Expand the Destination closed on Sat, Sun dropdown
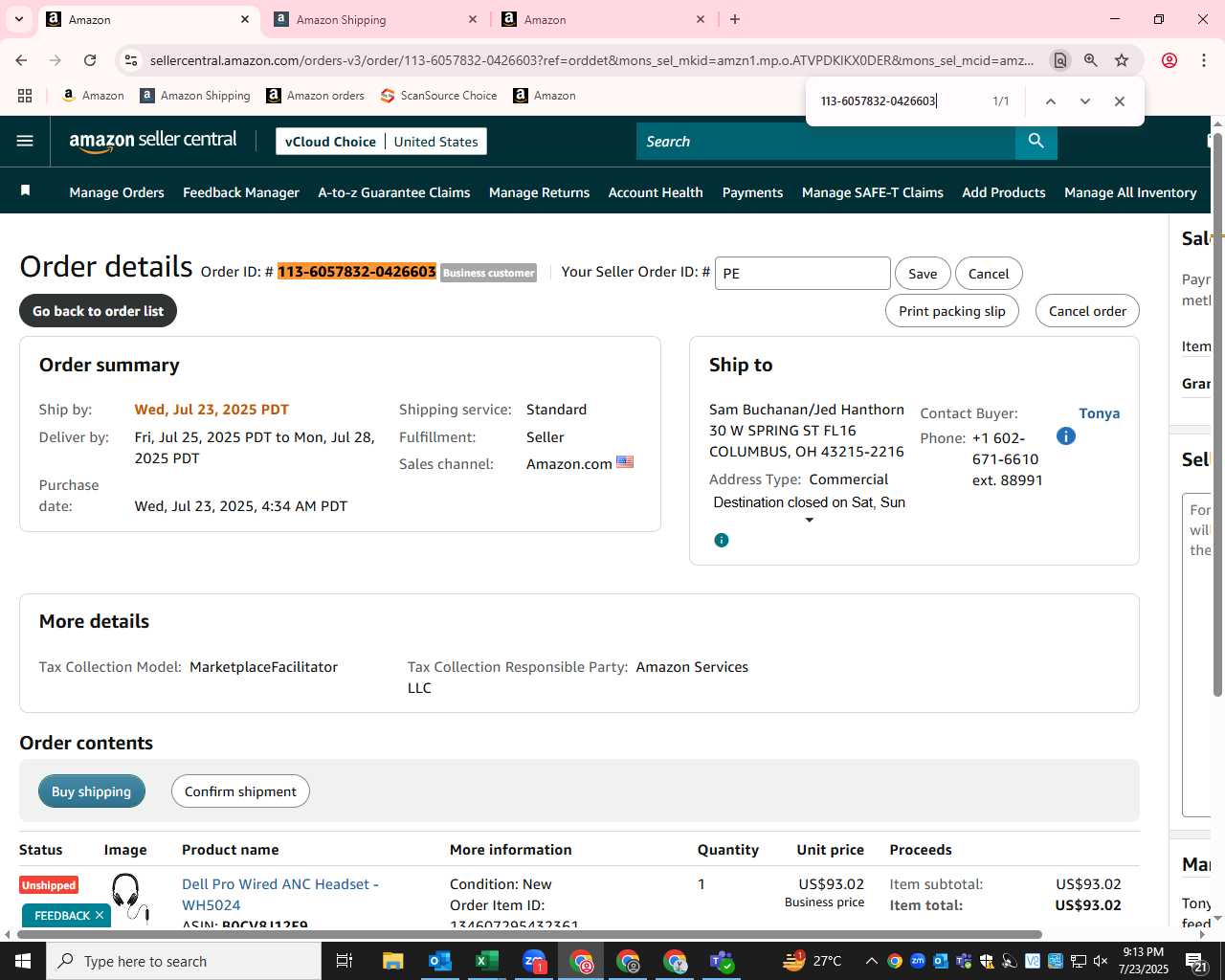The height and width of the screenshot is (980, 1225). click(x=809, y=521)
